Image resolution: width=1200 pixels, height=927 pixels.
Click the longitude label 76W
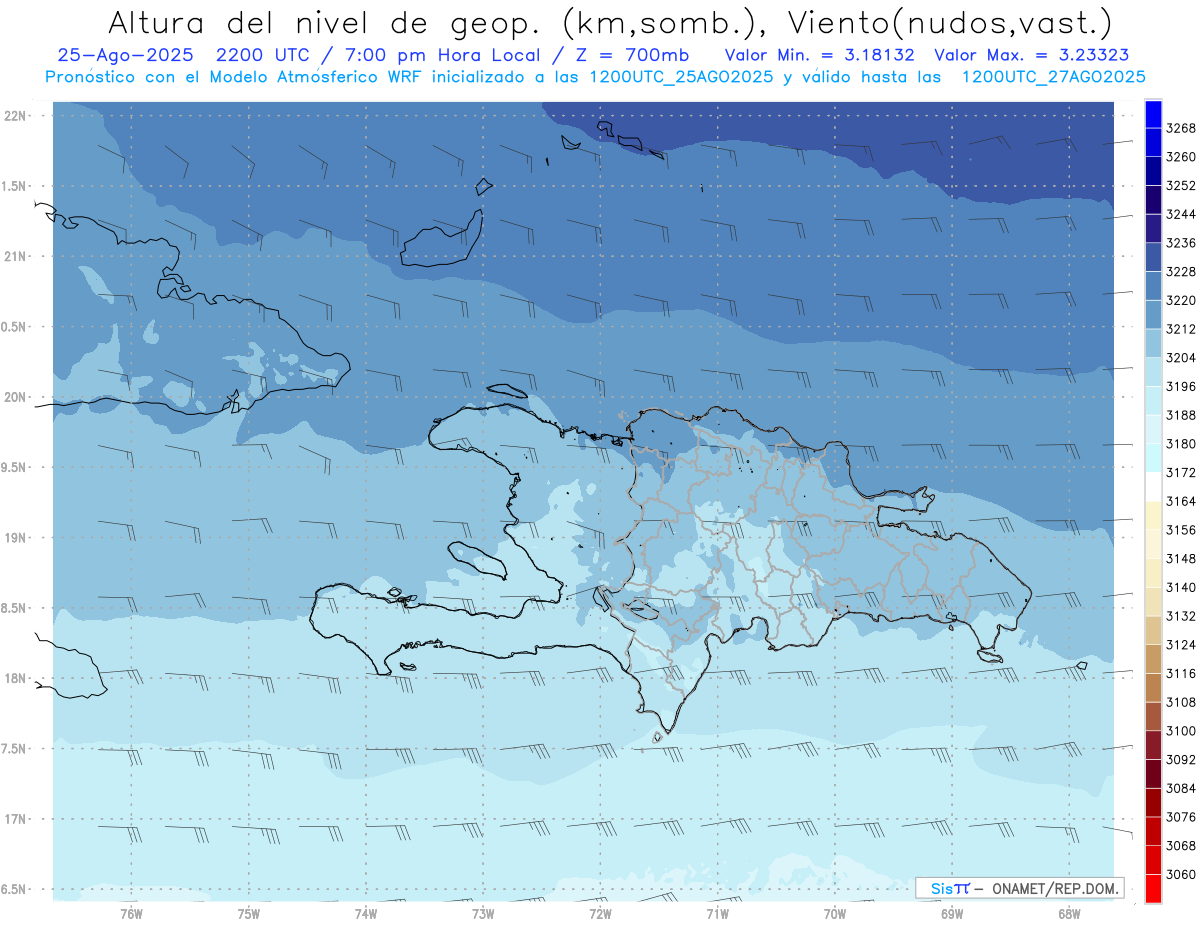point(131,913)
